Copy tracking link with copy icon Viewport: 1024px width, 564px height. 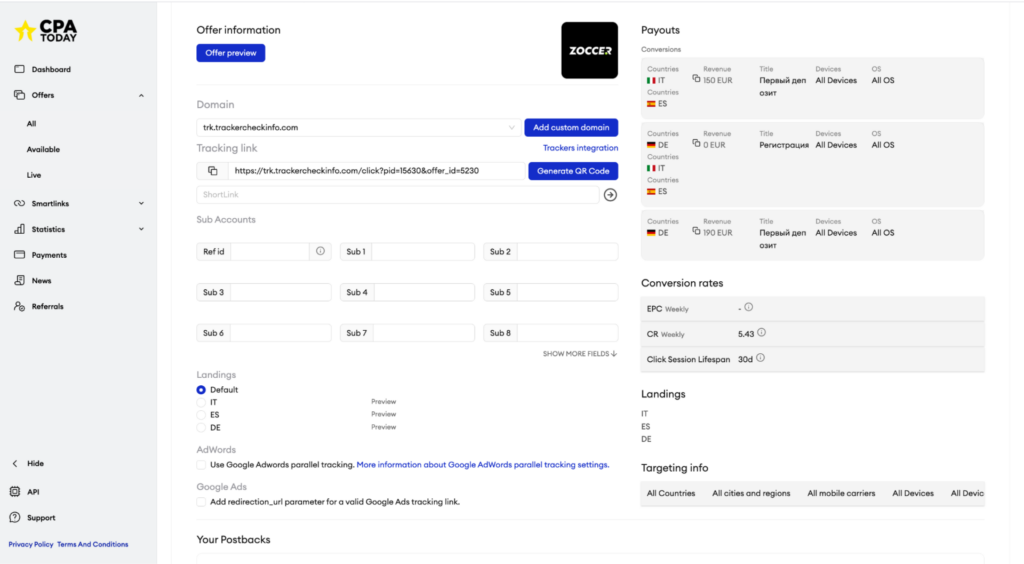[x=212, y=171]
